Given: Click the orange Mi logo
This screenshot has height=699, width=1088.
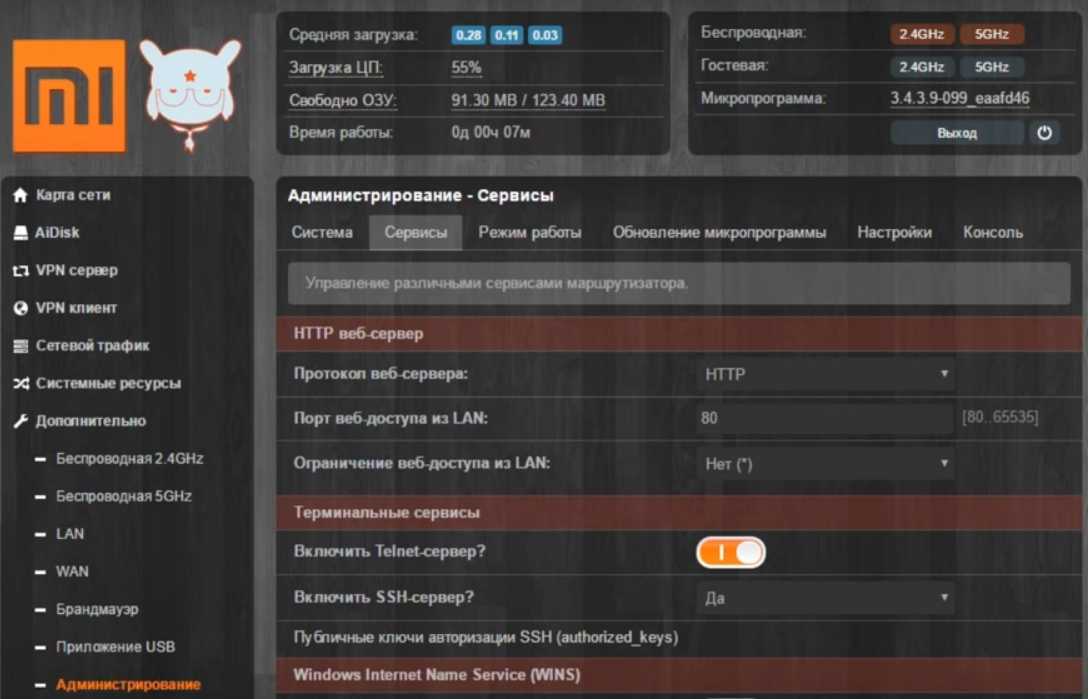Looking at the screenshot, I should tap(69, 96).
